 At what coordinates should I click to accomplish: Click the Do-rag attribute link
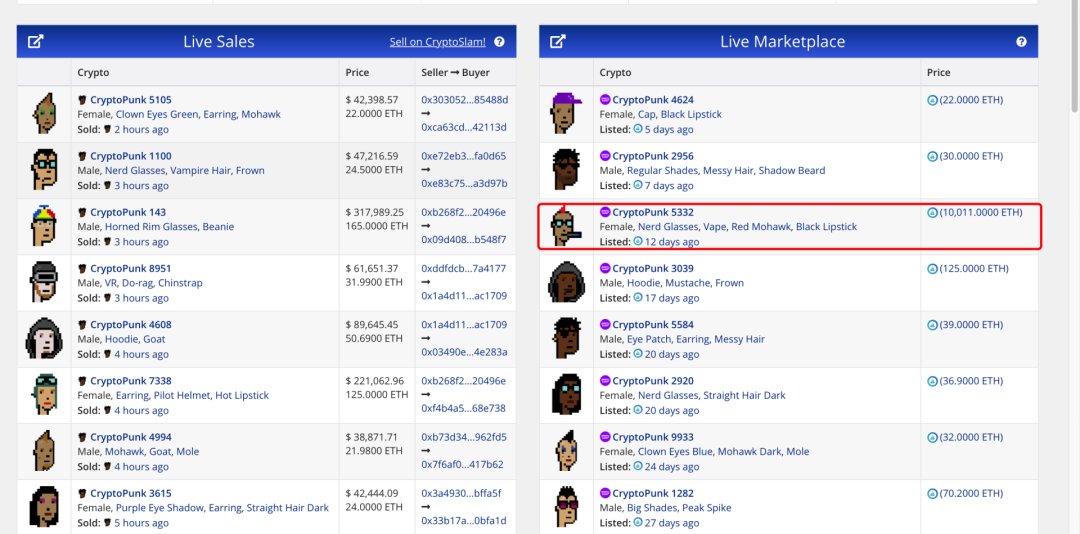pos(139,283)
